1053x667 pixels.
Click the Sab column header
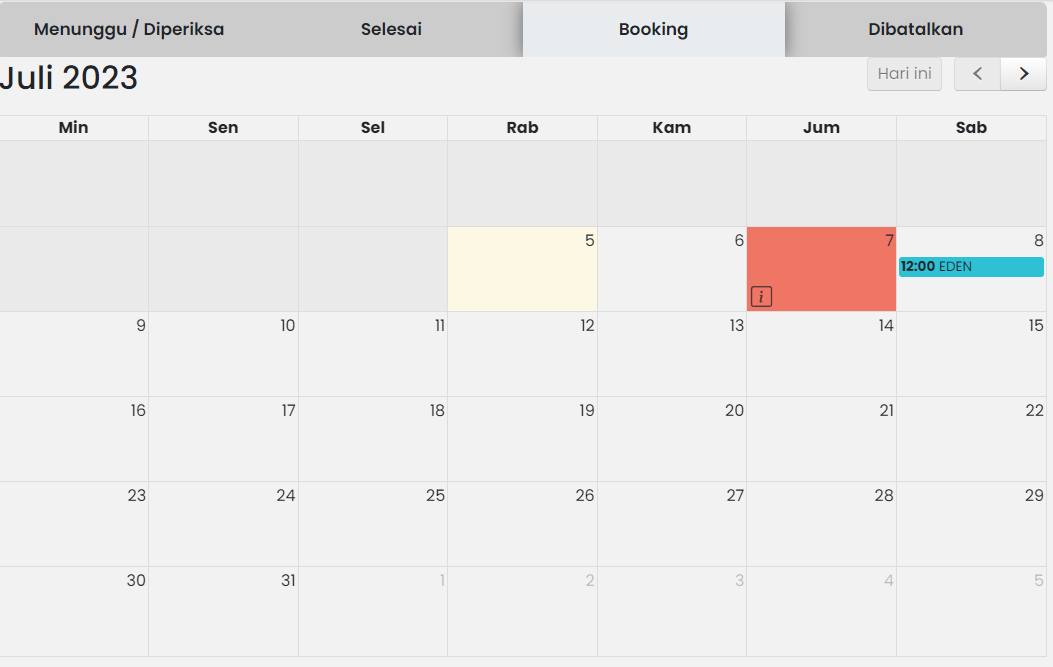(x=970, y=127)
